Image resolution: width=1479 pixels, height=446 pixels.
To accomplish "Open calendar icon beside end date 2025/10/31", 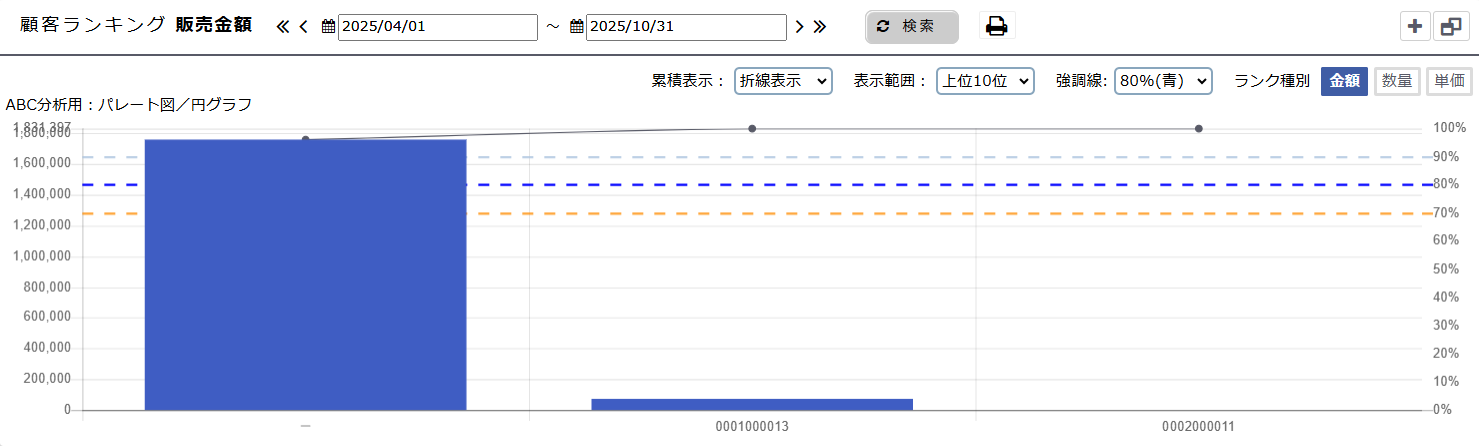I will click(576, 27).
